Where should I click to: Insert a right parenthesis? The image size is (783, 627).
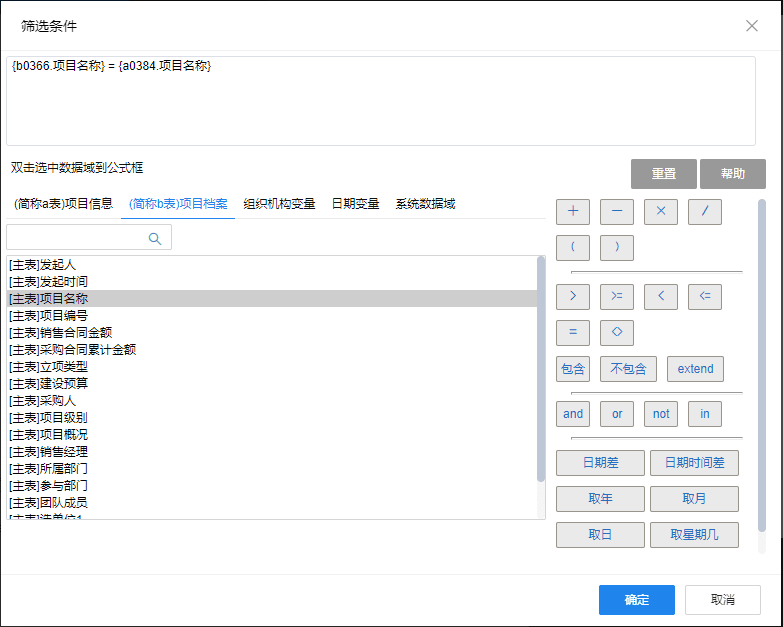[617, 248]
